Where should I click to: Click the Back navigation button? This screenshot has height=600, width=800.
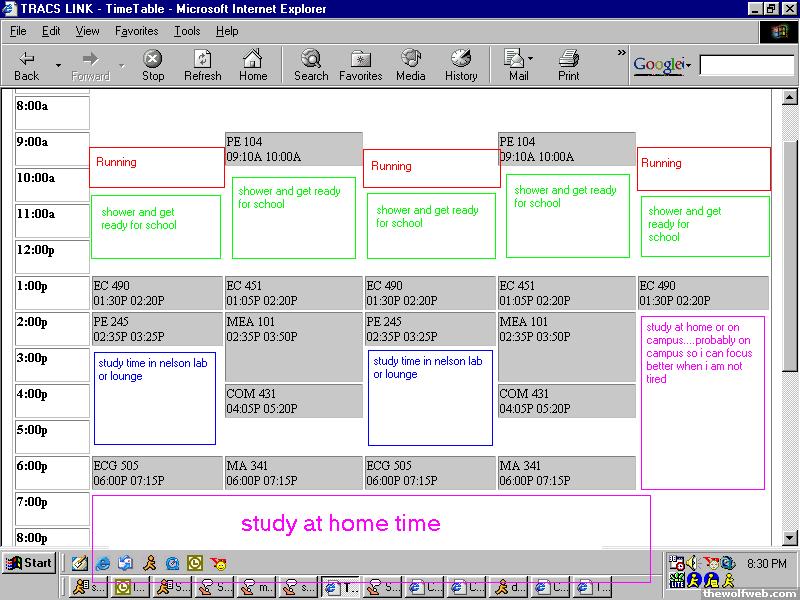(x=27, y=65)
